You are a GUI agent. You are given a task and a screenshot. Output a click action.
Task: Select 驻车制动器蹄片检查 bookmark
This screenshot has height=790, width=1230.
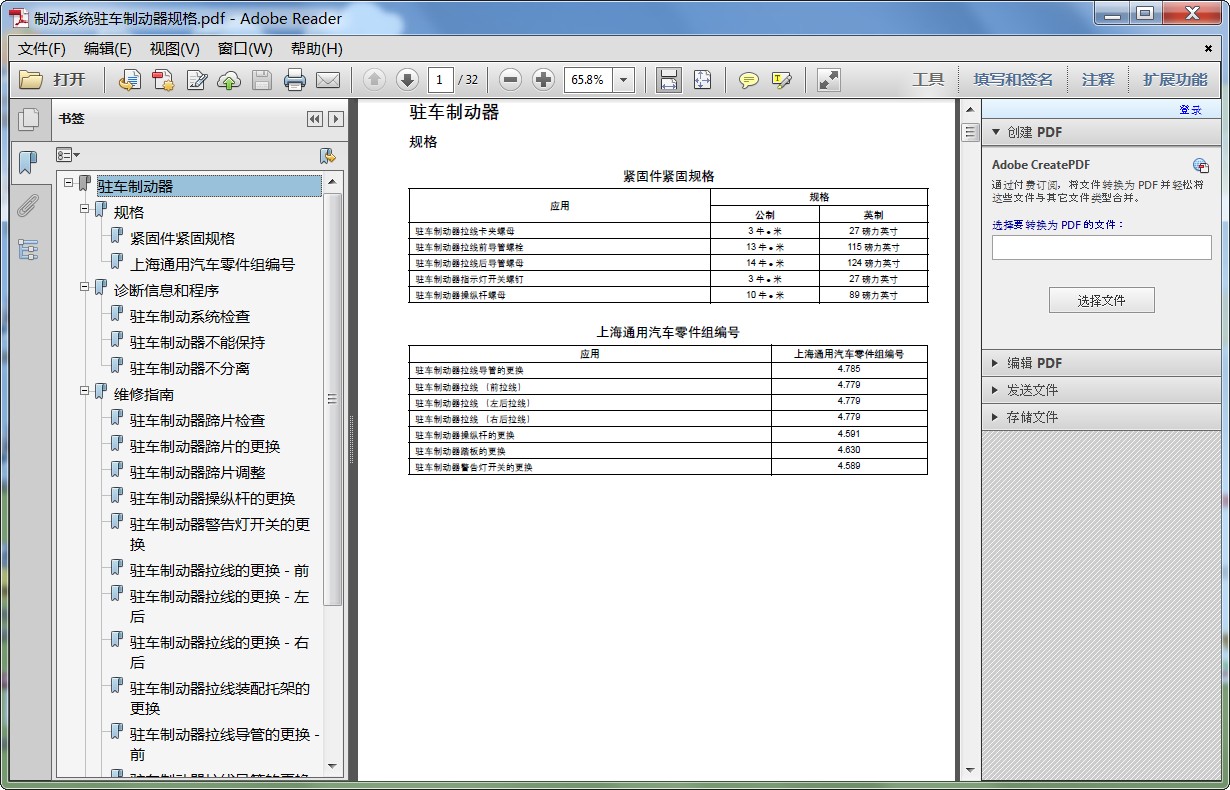[x=197, y=420]
